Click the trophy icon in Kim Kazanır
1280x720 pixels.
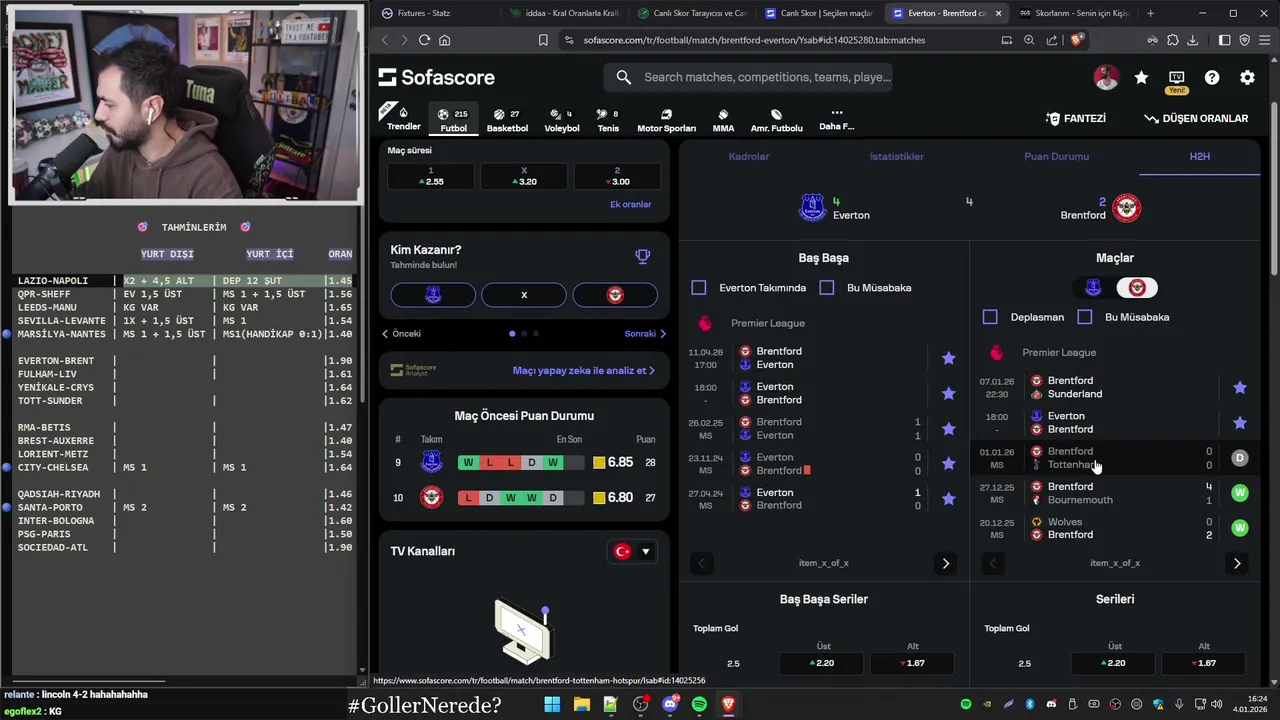click(x=643, y=256)
